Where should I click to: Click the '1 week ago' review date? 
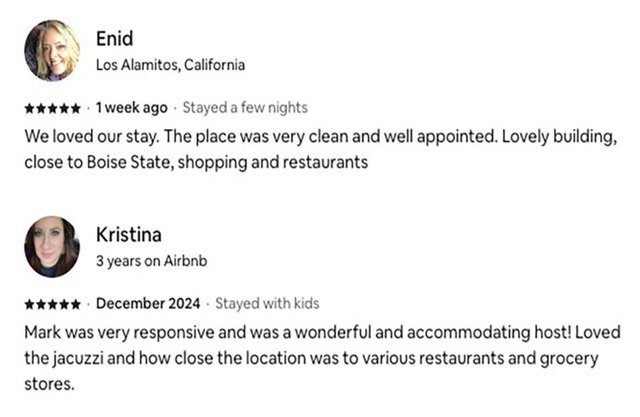click(131, 108)
